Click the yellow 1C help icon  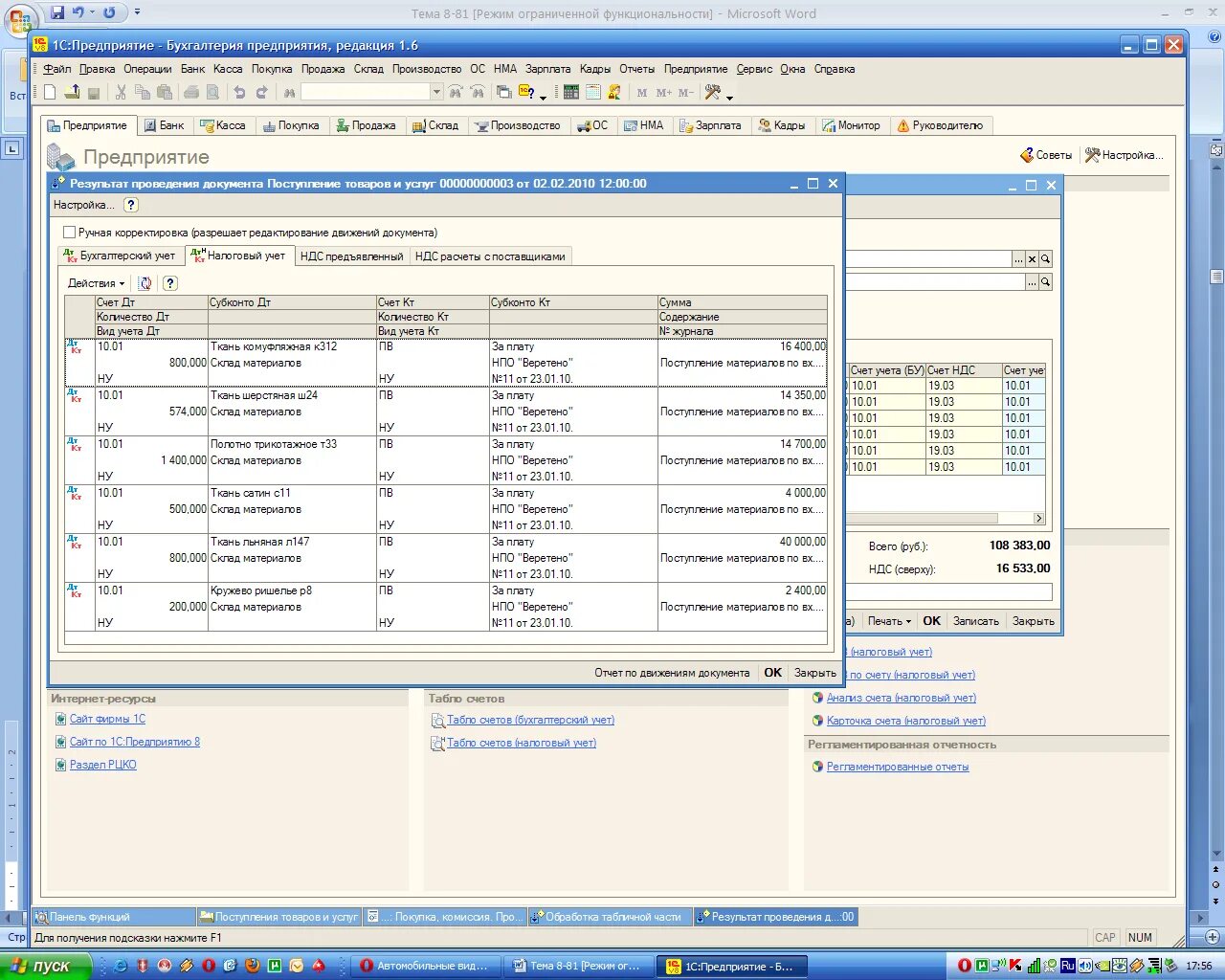coord(525,92)
